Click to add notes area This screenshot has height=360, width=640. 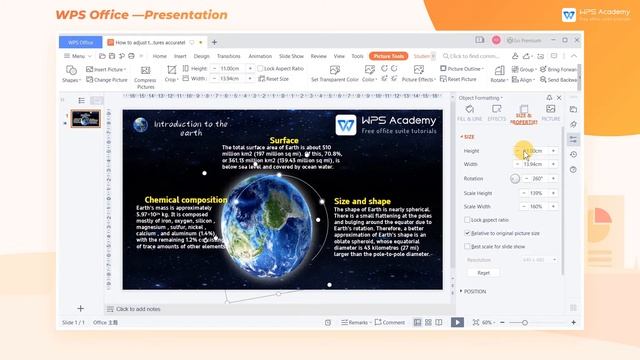click(x=138, y=309)
